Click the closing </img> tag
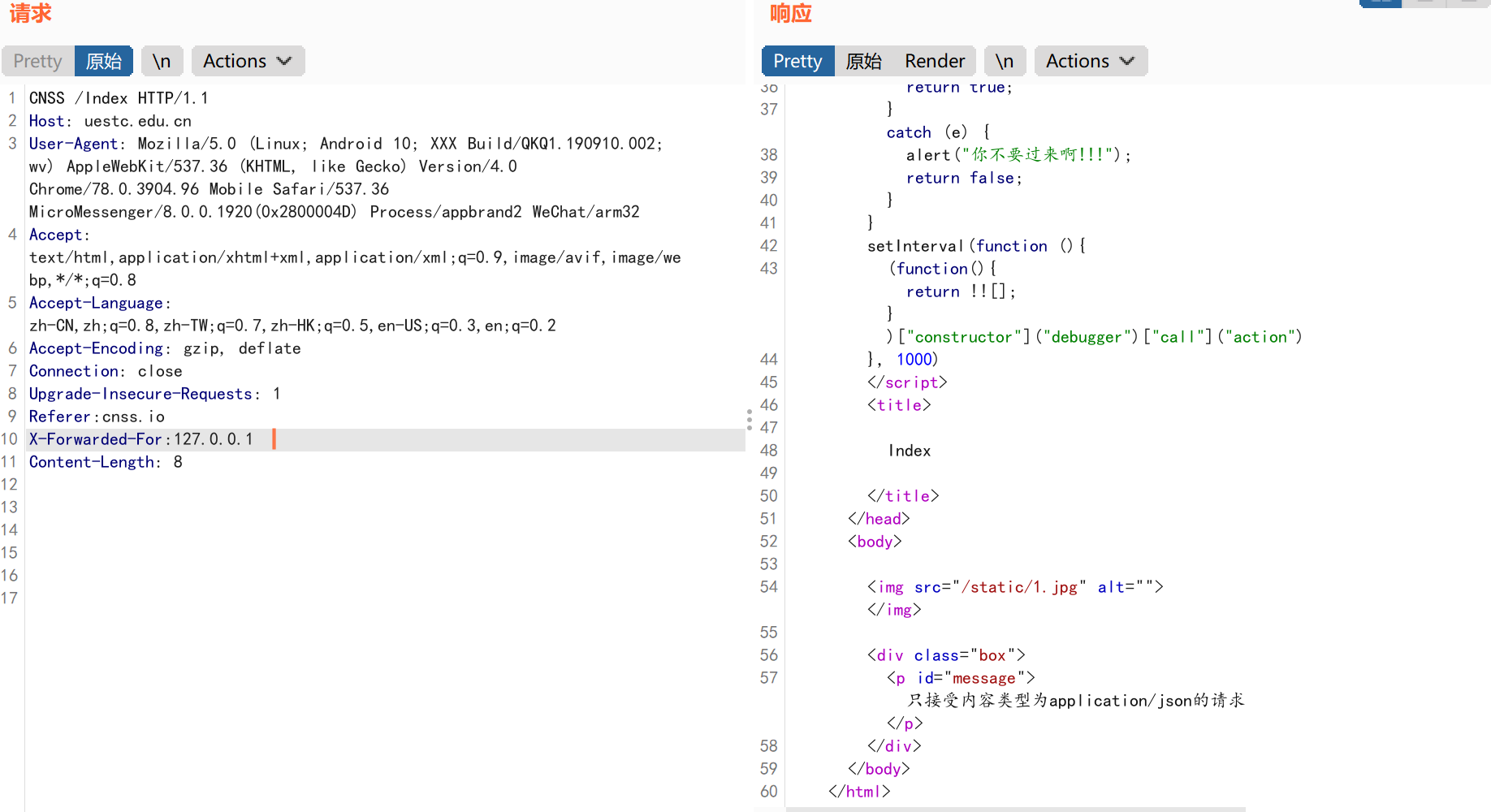This screenshot has width=1491, height=812. (x=894, y=610)
